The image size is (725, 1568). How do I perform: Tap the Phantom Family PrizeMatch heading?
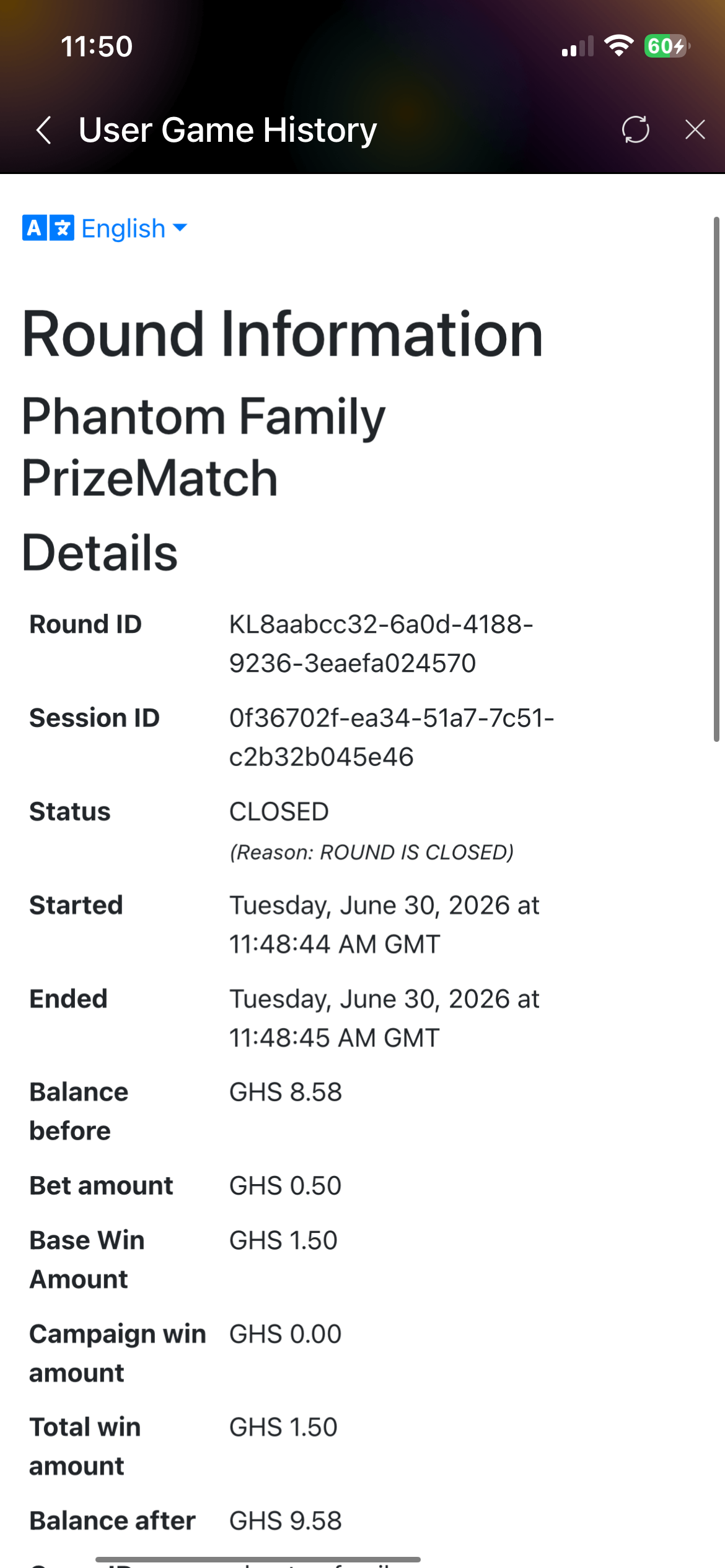203,447
